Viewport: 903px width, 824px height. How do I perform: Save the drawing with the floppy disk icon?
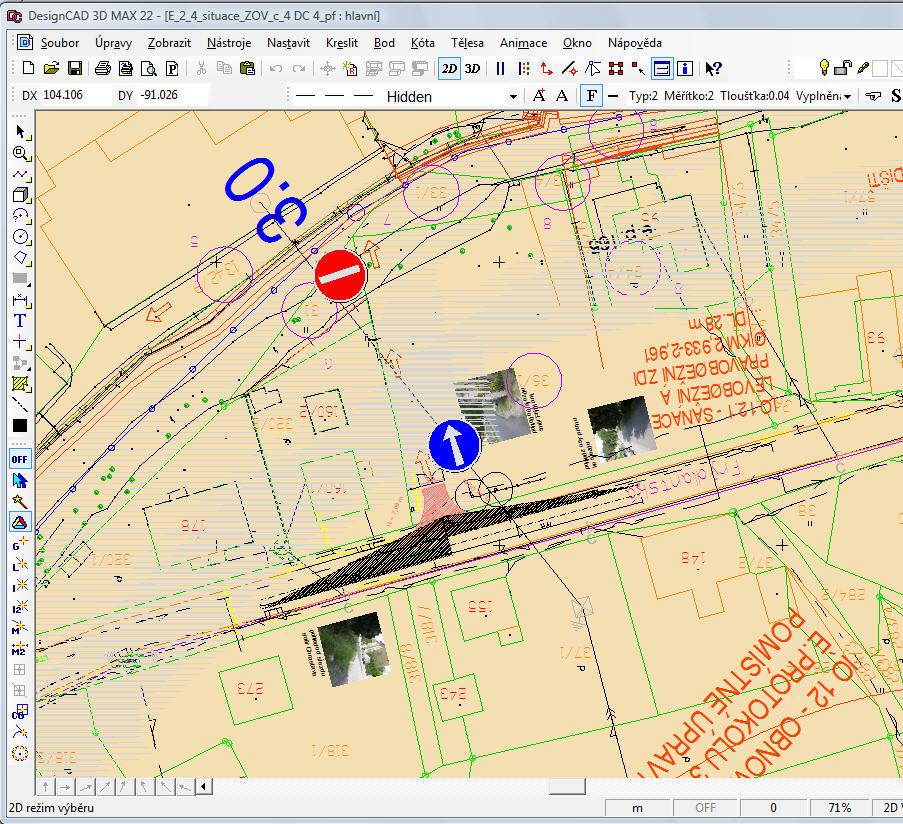tap(75, 69)
